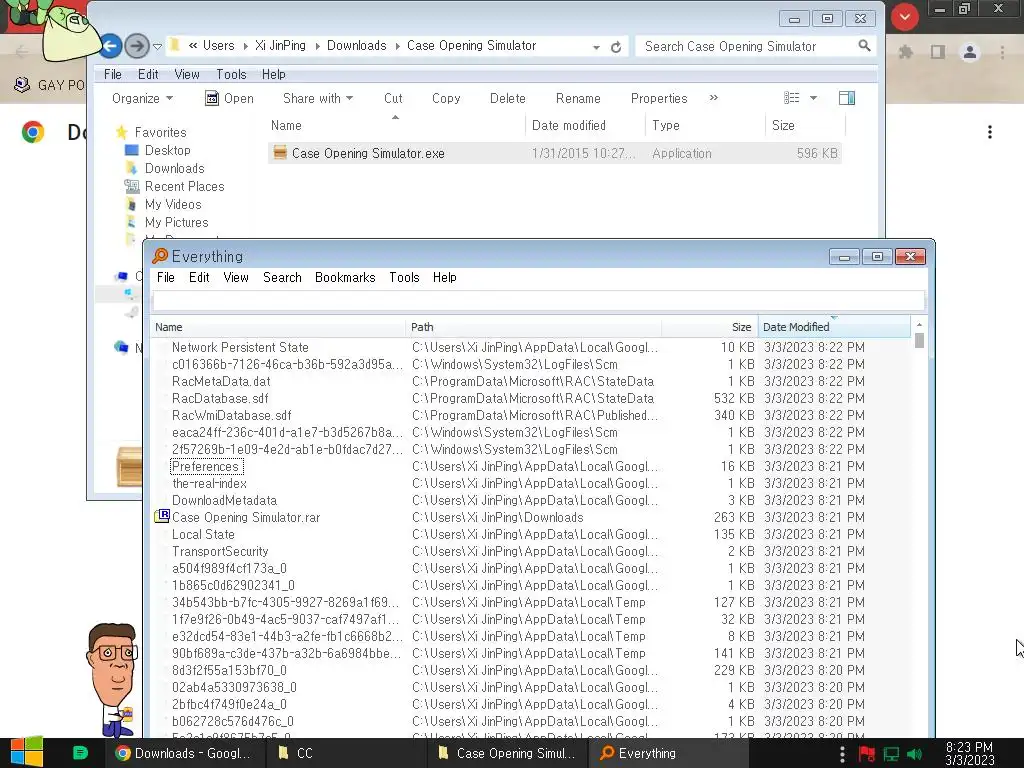Sort Everything results by Date Modified
Screen dimensions: 1024x768
pos(834,327)
